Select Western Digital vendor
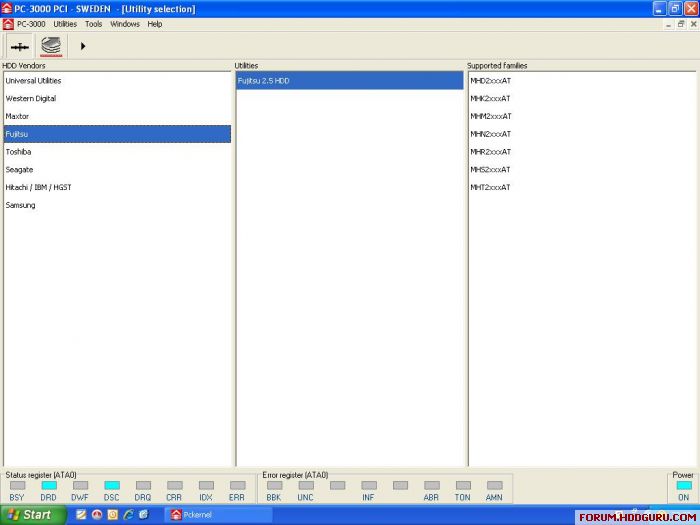The image size is (700, 525). click(x=117, y=99)
